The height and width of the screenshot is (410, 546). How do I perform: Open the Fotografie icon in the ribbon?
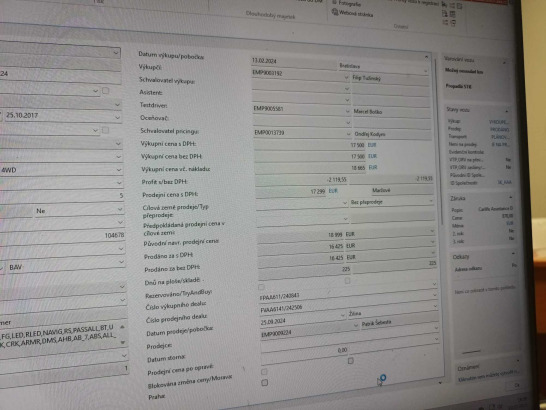335,2
